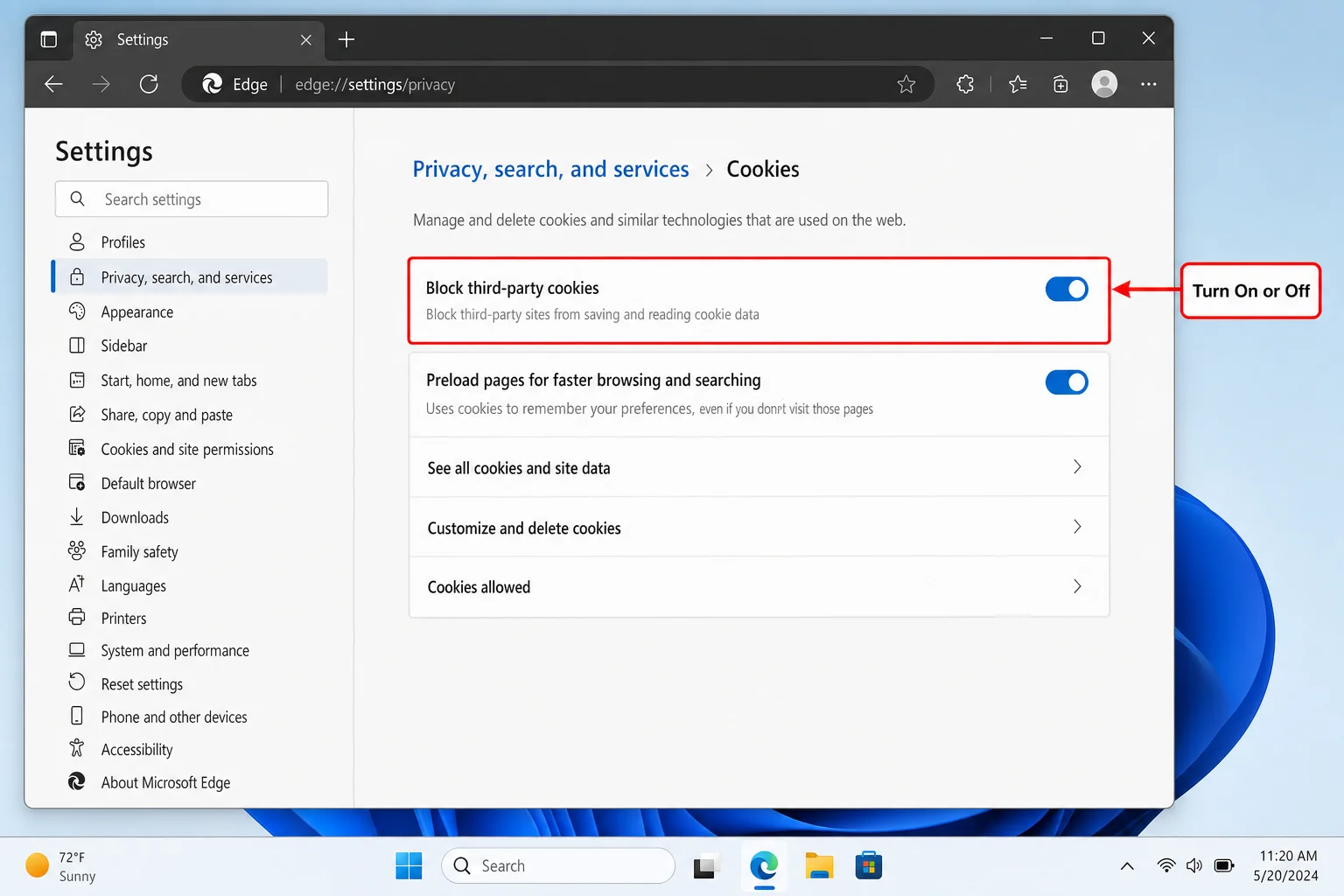Open the Extensions puzzle icon
The height and width of the screenshot is (896, 1344).
965,84
